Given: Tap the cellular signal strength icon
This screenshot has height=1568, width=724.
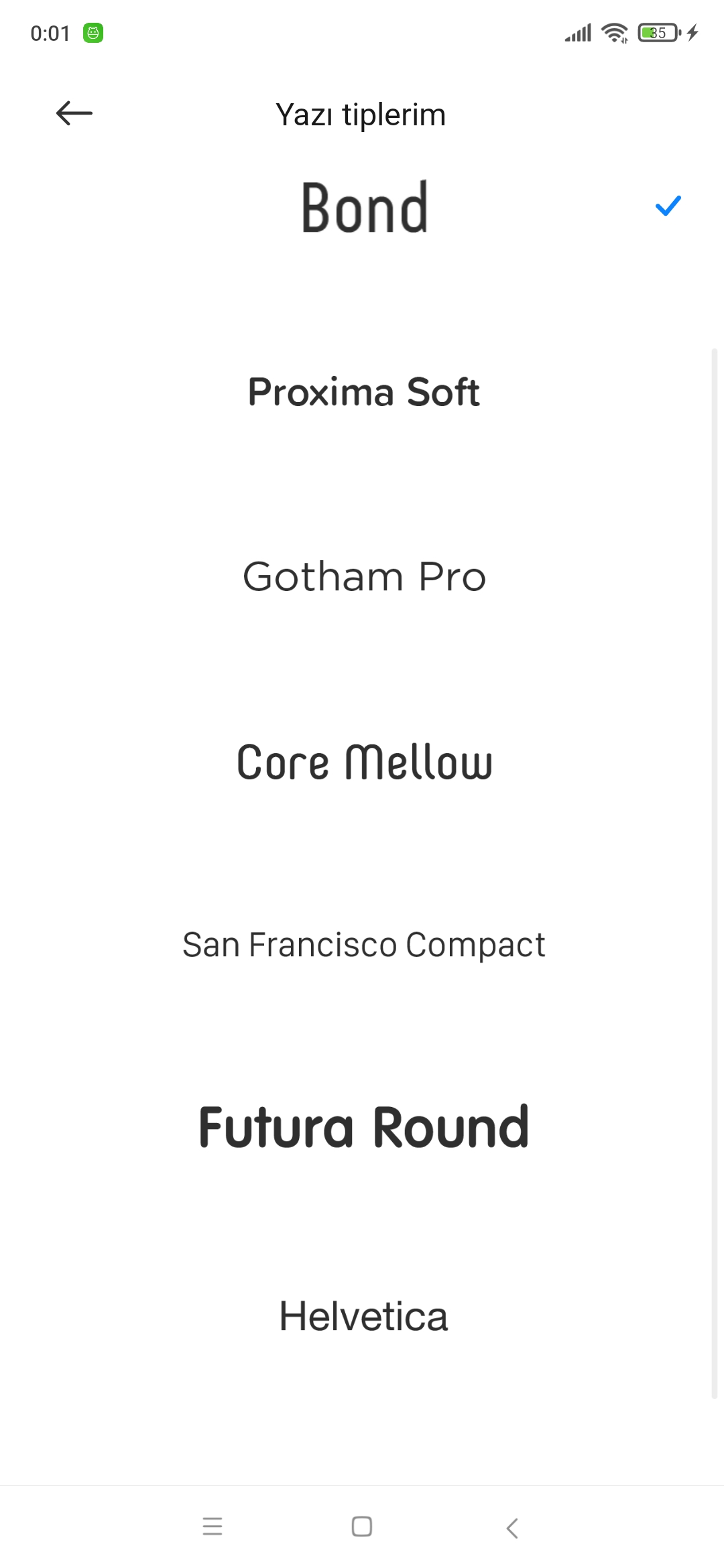Looking at the screenshot, I should (578, 32).
